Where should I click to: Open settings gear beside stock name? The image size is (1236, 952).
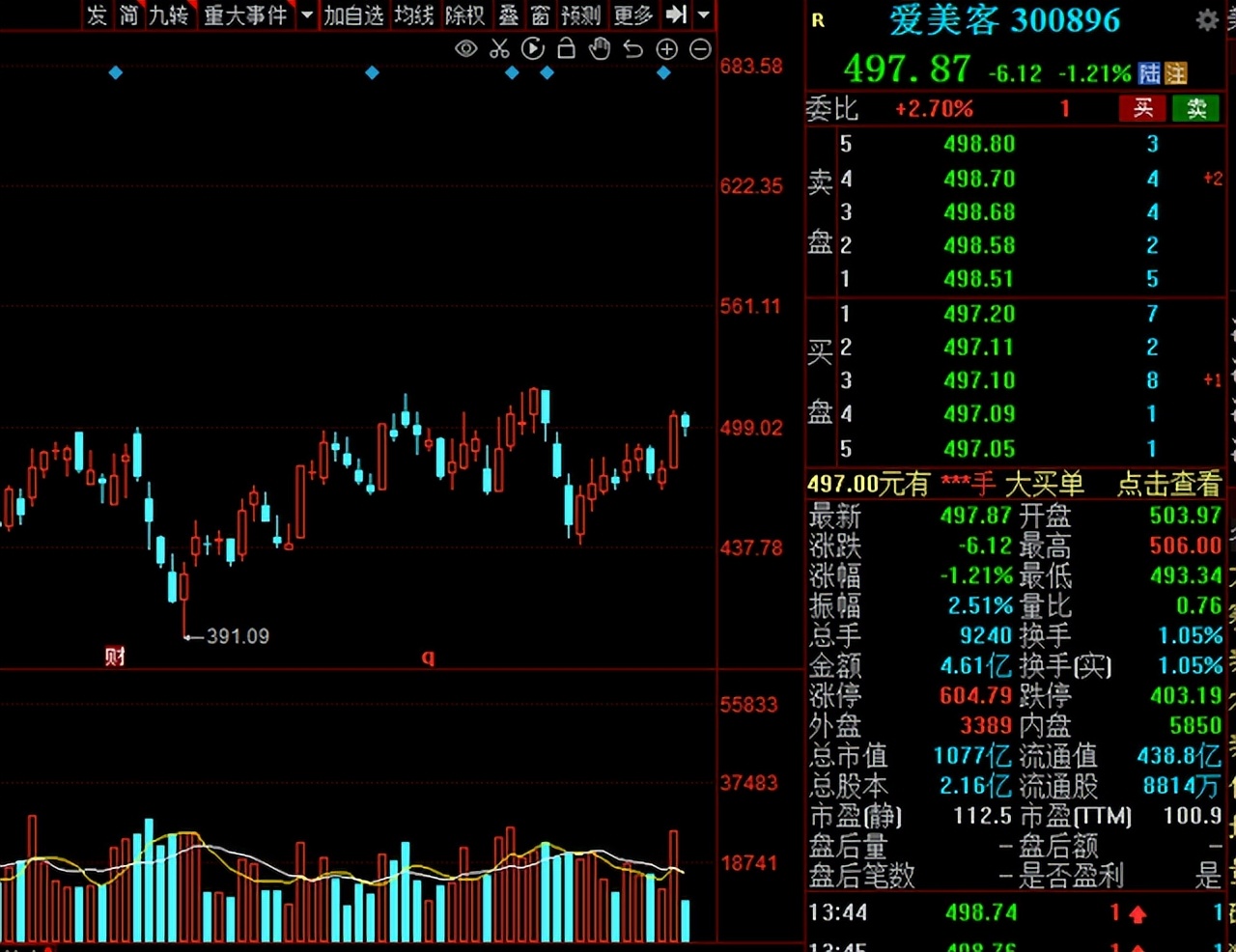(1207, 20)
